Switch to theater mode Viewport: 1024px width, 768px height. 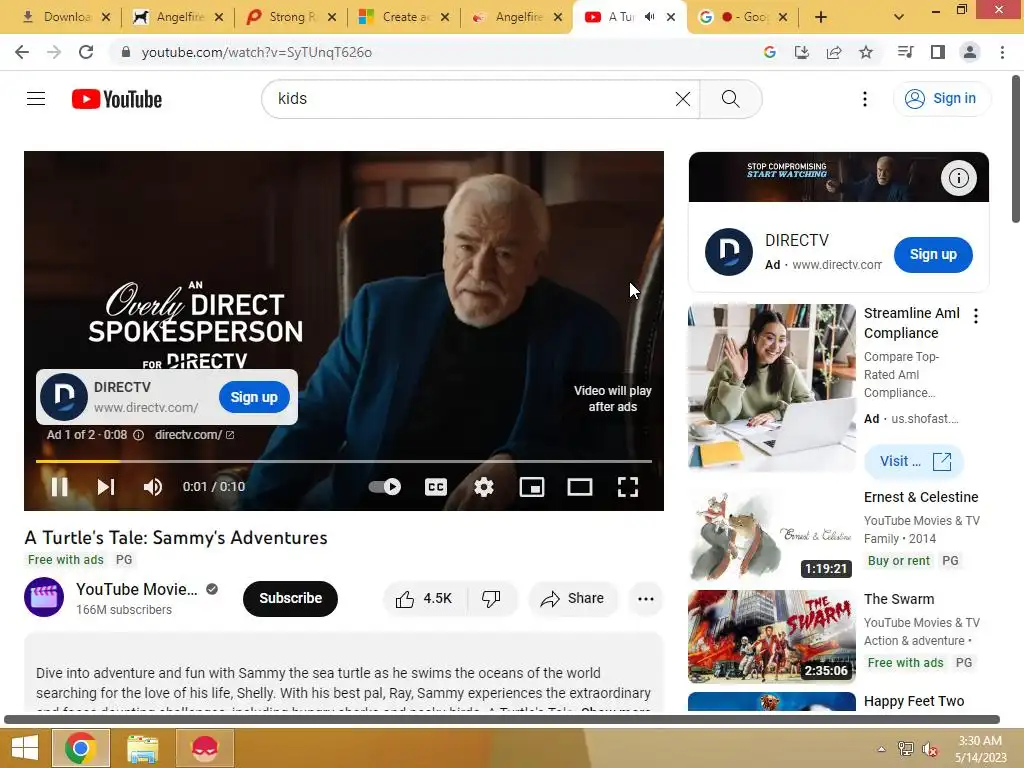click(580, 487)
